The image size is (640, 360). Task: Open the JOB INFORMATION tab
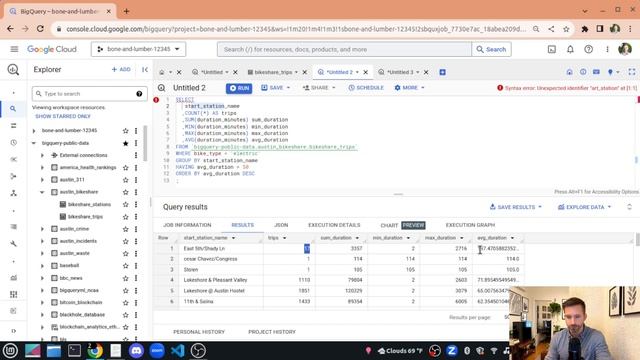(187, 225)
